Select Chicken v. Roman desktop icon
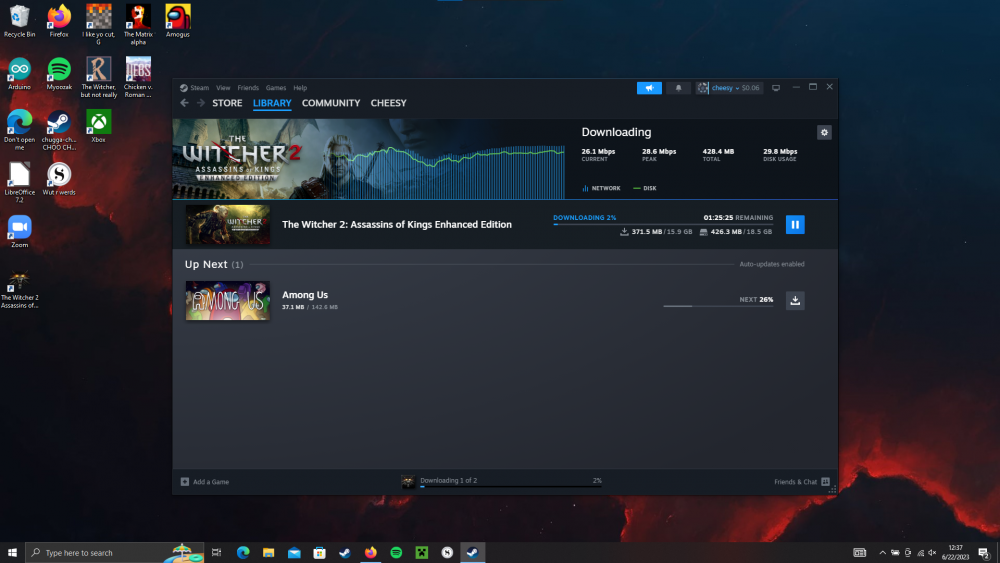Image resolution: width=1000 pixels, height=563 pixels. pos(138,78)
